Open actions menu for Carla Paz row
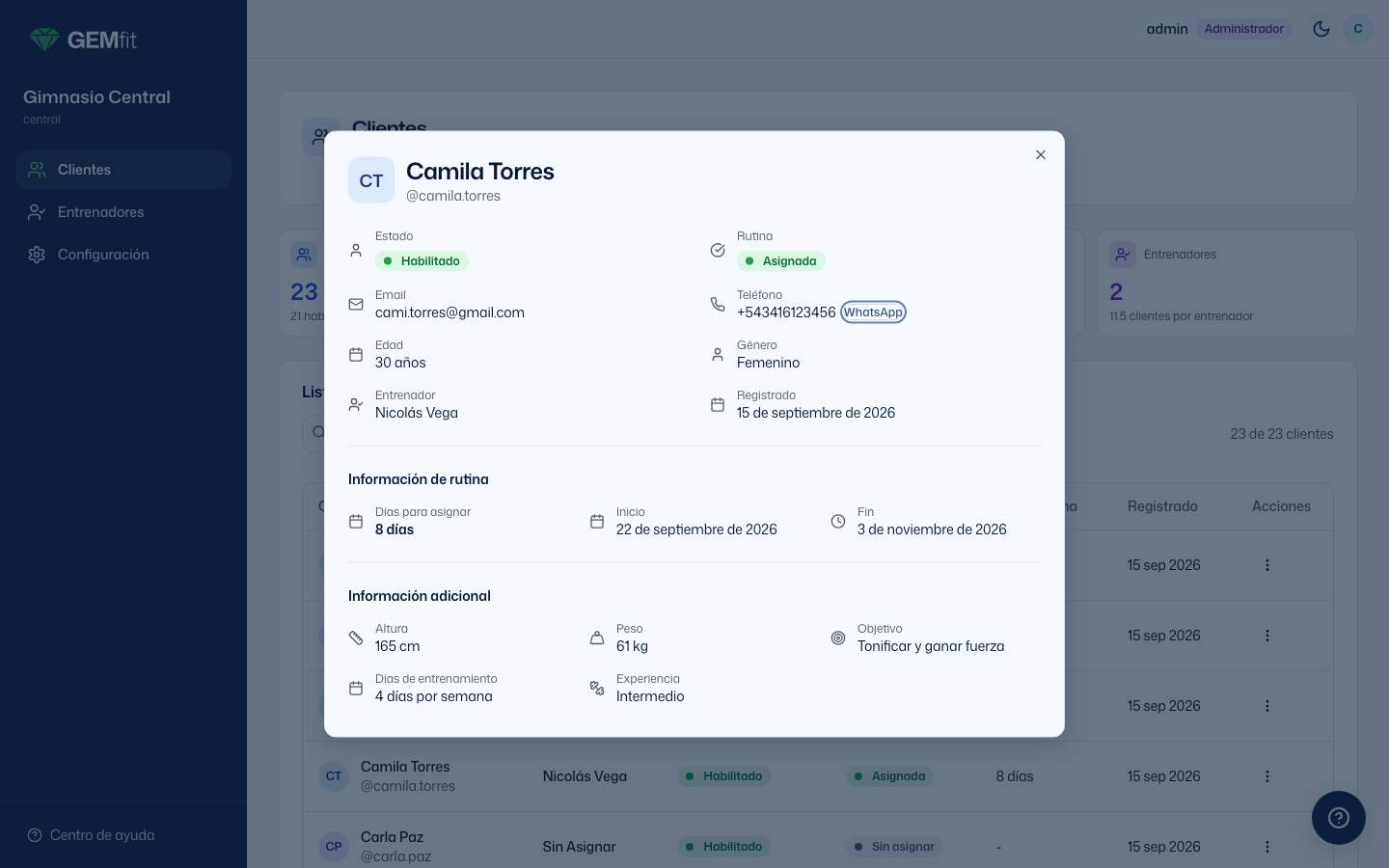 pos(1267,847)
